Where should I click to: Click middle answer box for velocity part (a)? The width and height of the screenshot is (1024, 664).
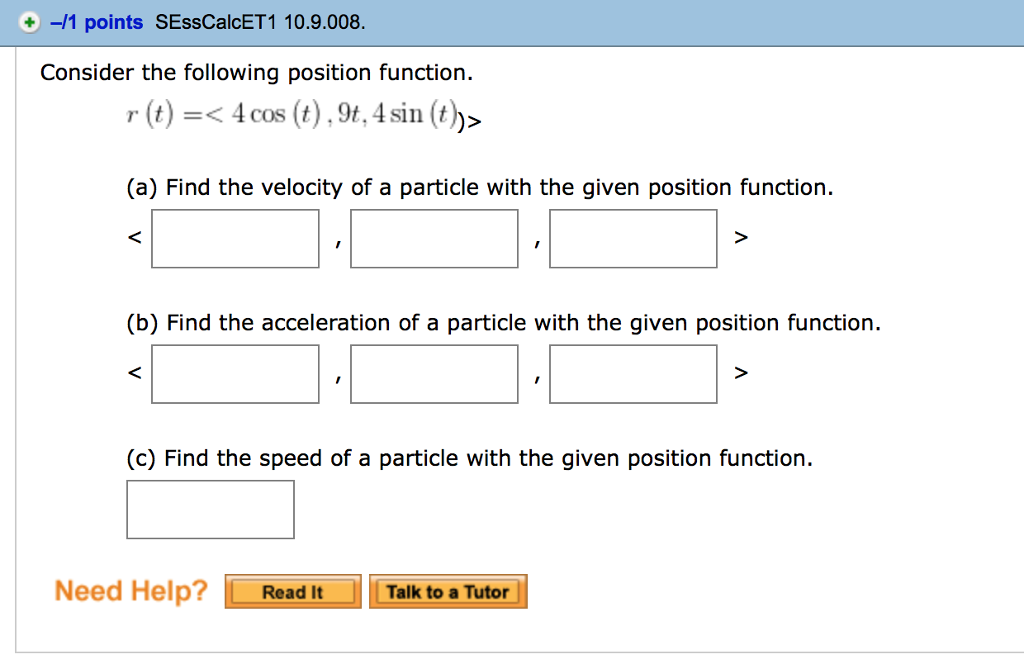tap(433, 238)
